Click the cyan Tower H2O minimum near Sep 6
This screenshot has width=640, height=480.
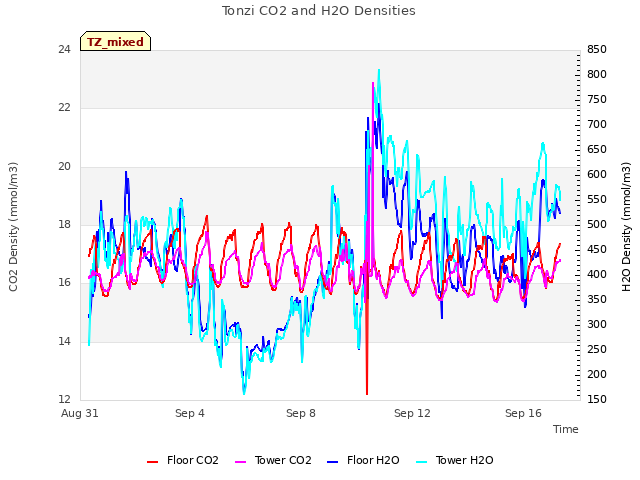244,393
